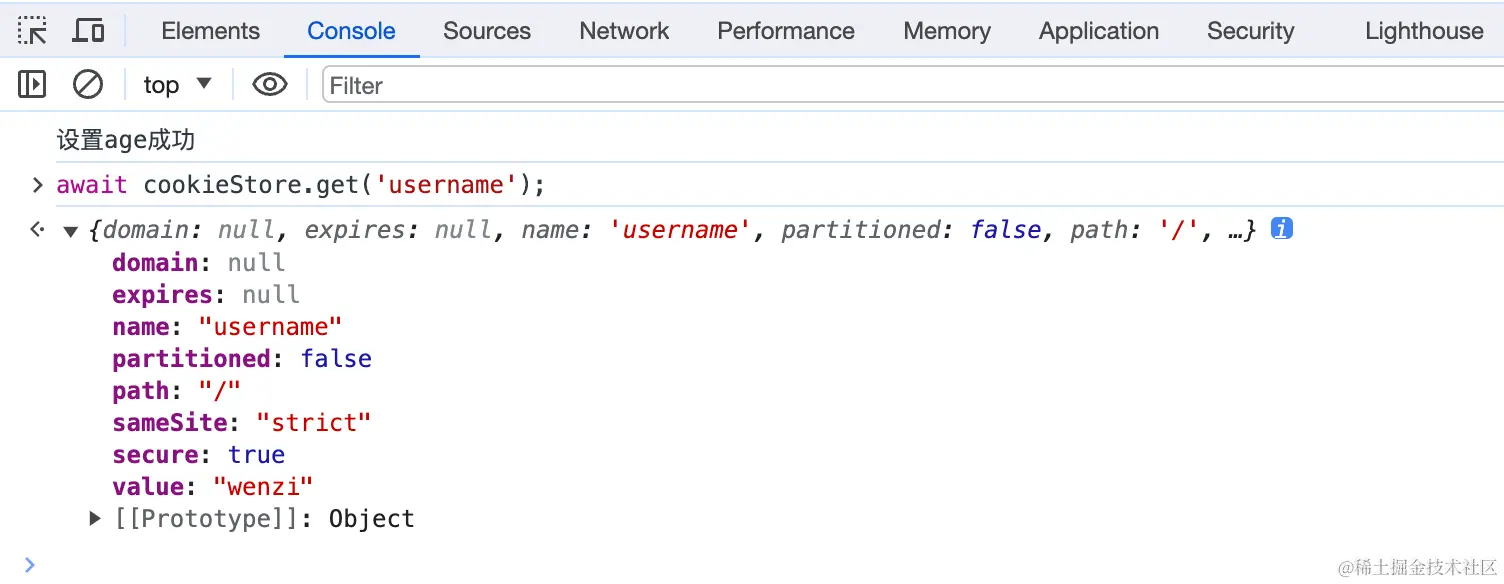Click the sameSite "strict" value
Viewport: 1504px width, 584px height.
coord(314,422)
